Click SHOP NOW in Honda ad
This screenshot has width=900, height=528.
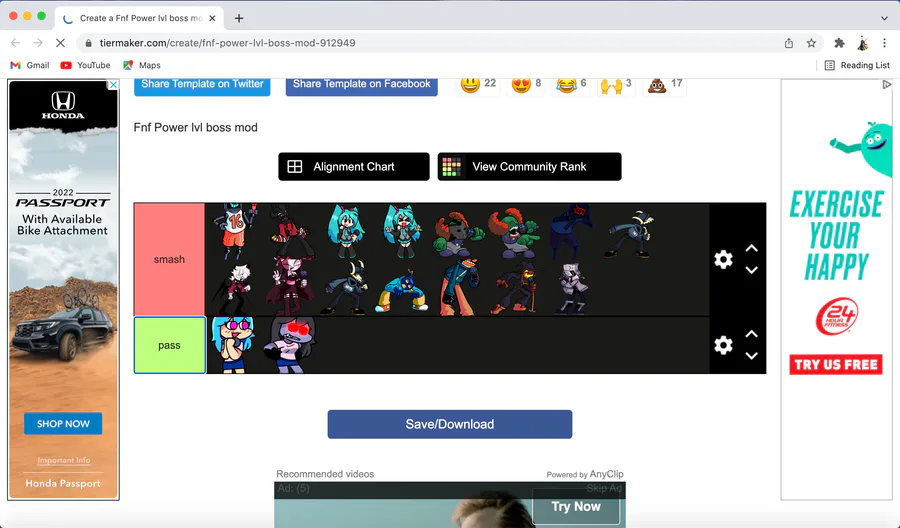pyautogui.click(x=63, y=424)
